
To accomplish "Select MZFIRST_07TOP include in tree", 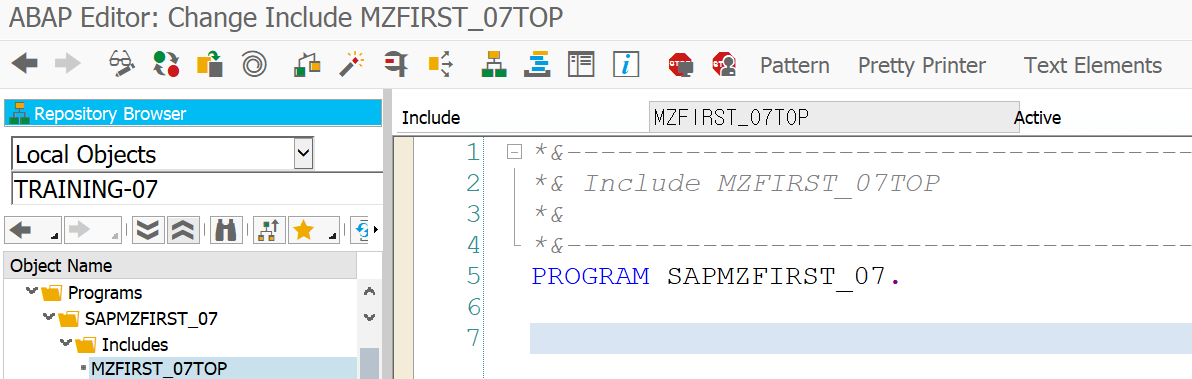I will 159,369.
